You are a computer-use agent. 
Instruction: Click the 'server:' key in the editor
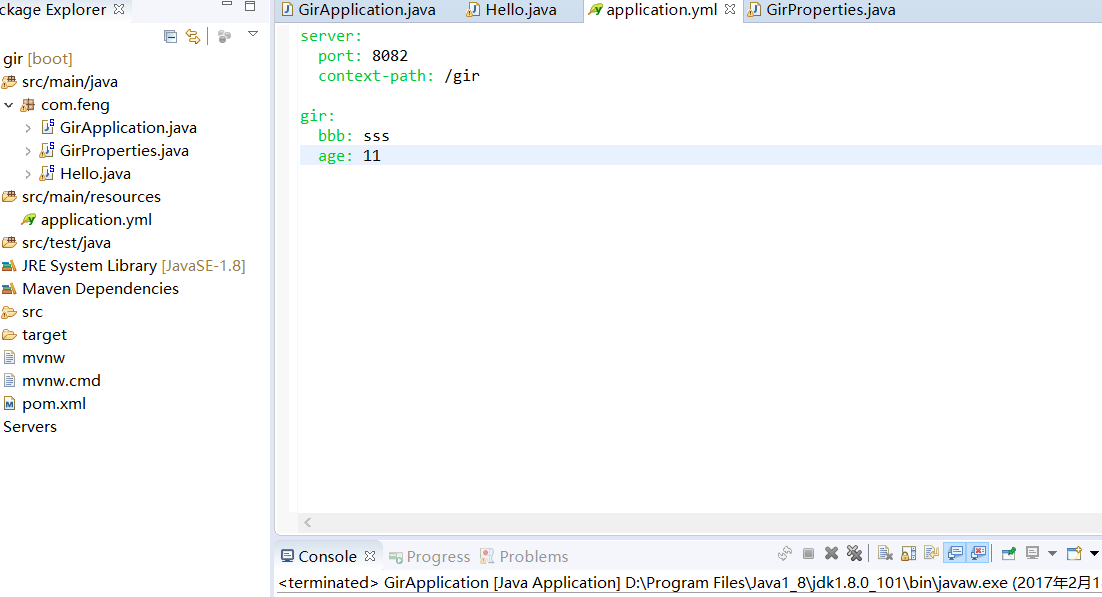(x=331, y=36)
